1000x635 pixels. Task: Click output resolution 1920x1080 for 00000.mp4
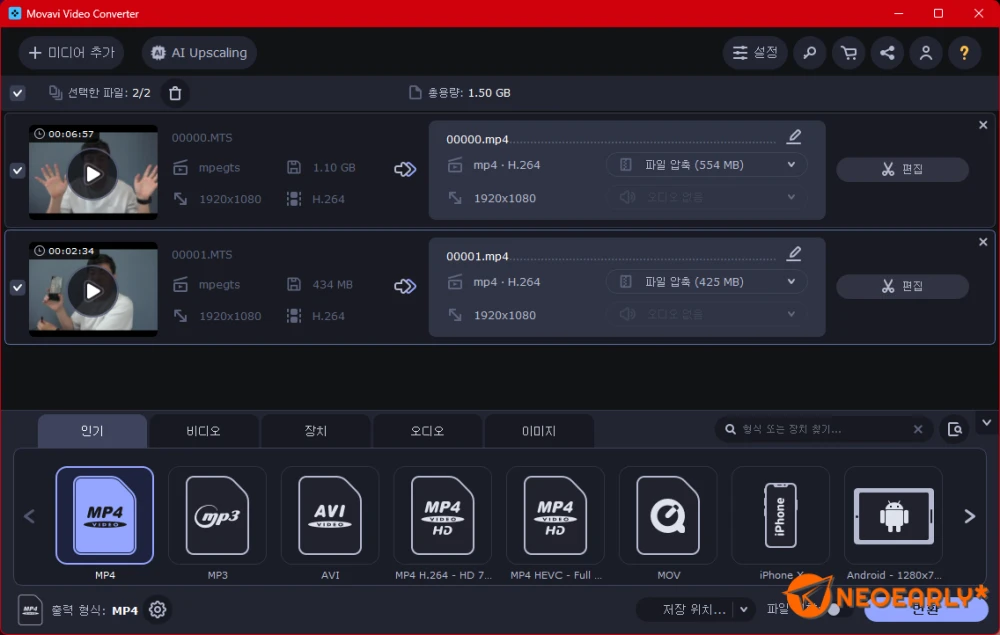504,198
